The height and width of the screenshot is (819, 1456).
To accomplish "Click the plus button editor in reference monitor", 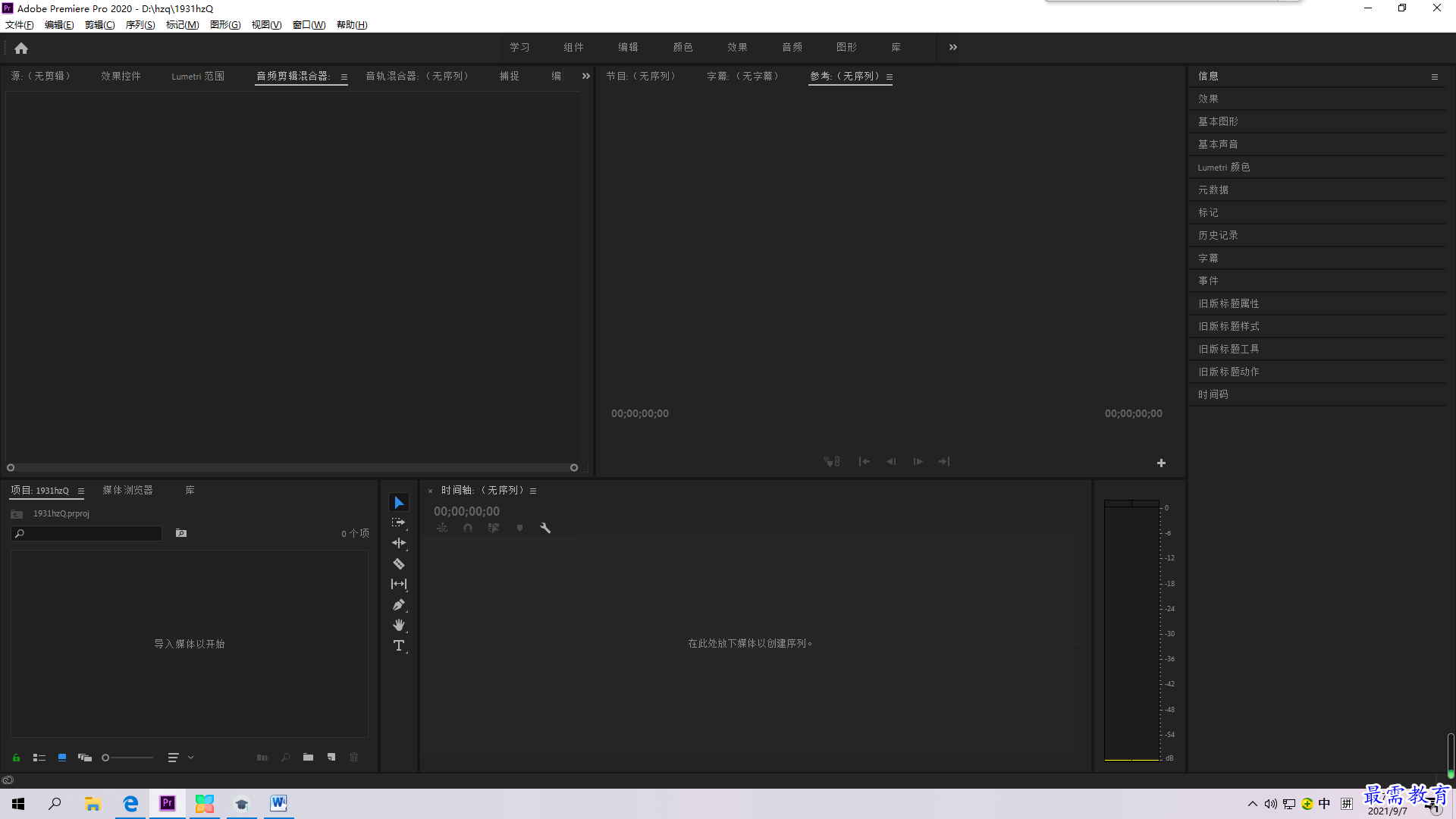I will (1161, 463).
